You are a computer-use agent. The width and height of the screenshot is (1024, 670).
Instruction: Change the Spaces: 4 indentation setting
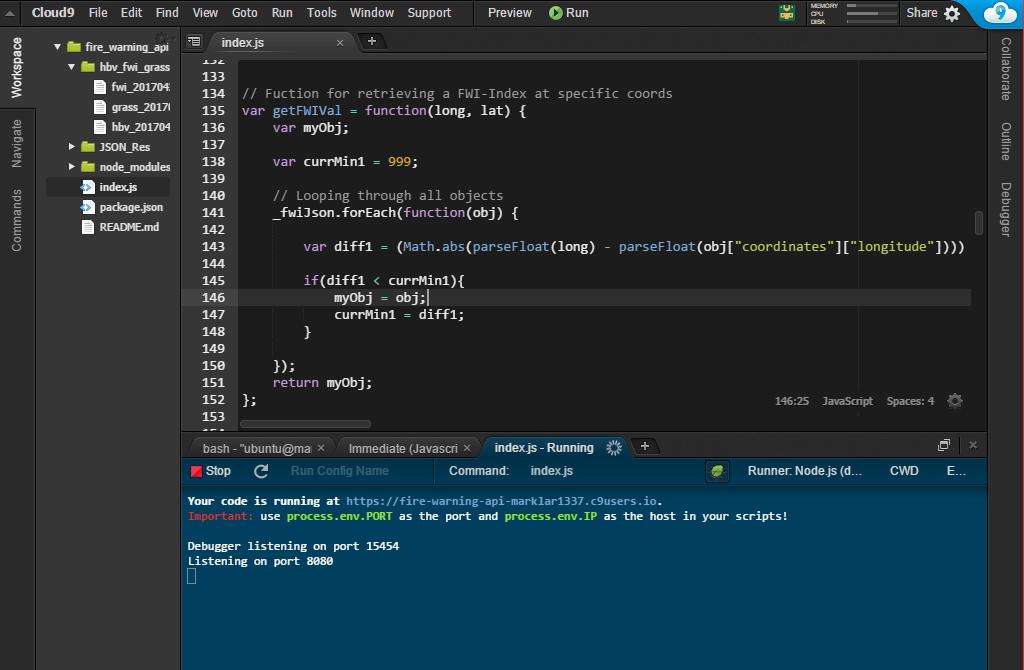coord(910,401)
